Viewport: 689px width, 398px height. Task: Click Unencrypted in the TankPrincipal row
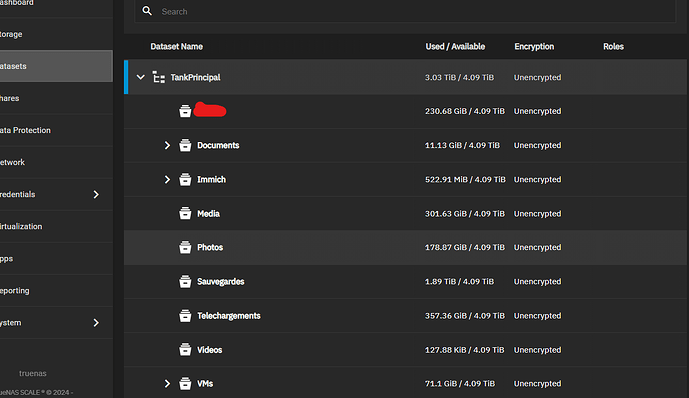coord(537,78)
